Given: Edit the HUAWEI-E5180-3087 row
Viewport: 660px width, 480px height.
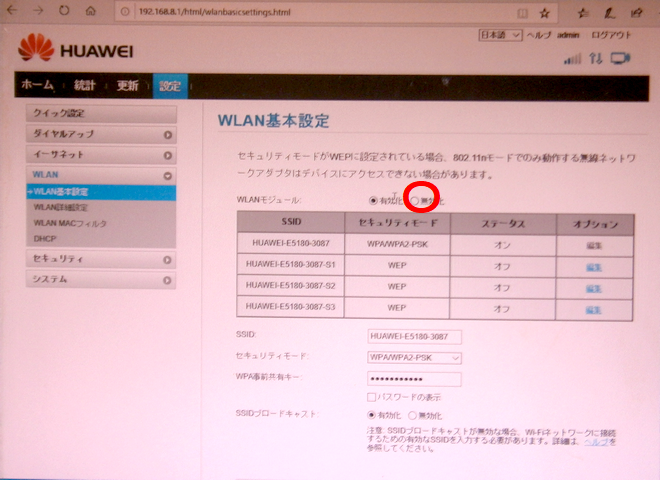Looking at the screenshot, I should click(x=594, y=245).
